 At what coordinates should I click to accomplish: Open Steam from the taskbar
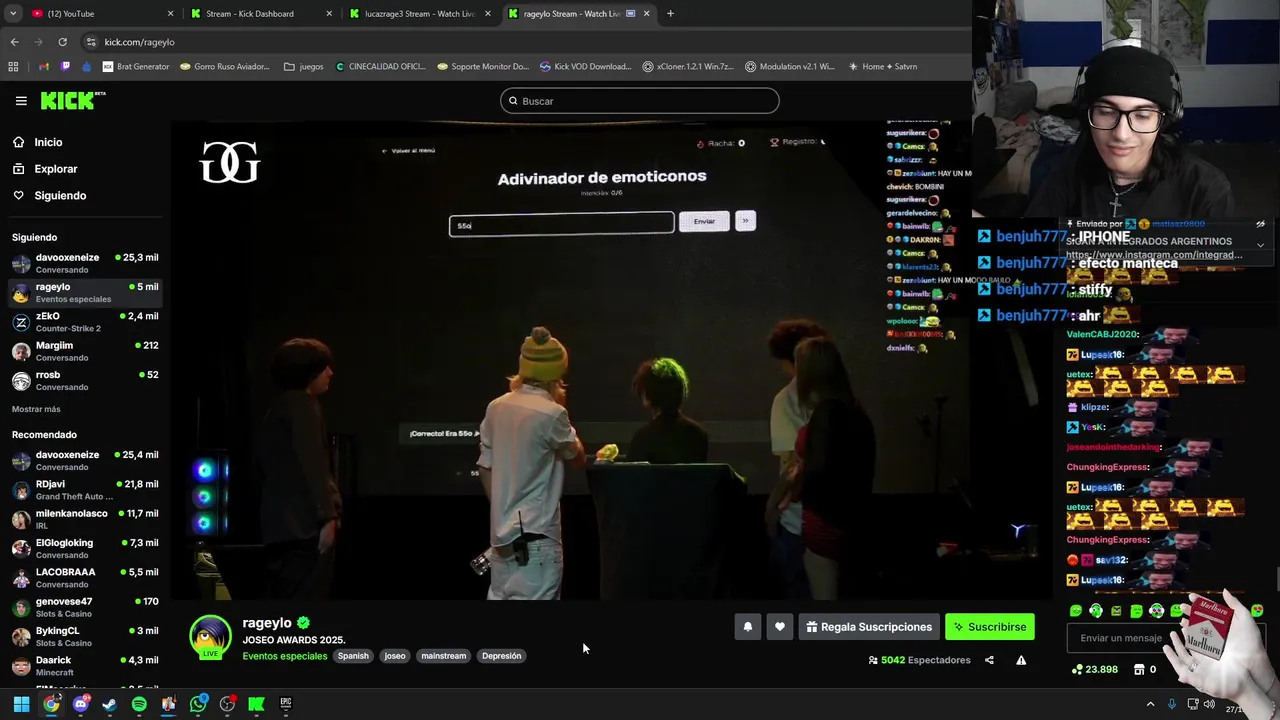coord(110,704)
